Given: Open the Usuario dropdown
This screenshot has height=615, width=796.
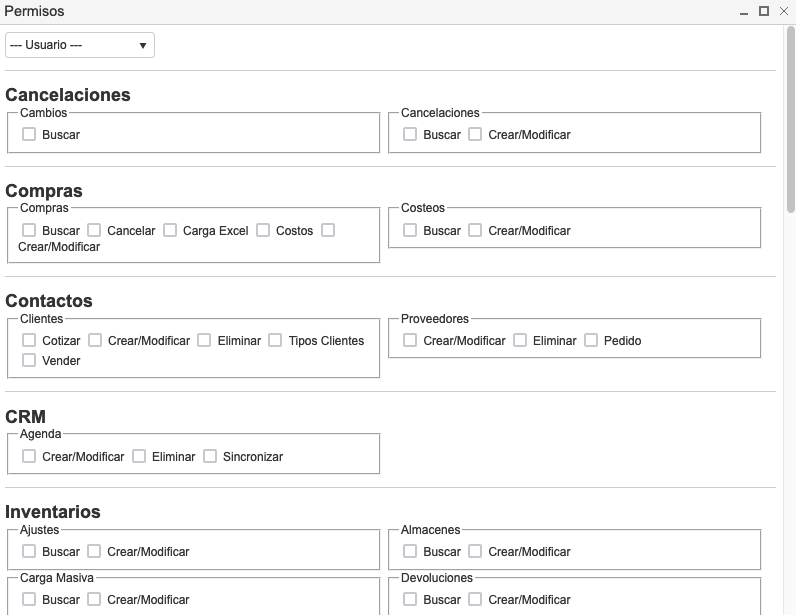Looking at the screenshot, I should pos(80,45).
